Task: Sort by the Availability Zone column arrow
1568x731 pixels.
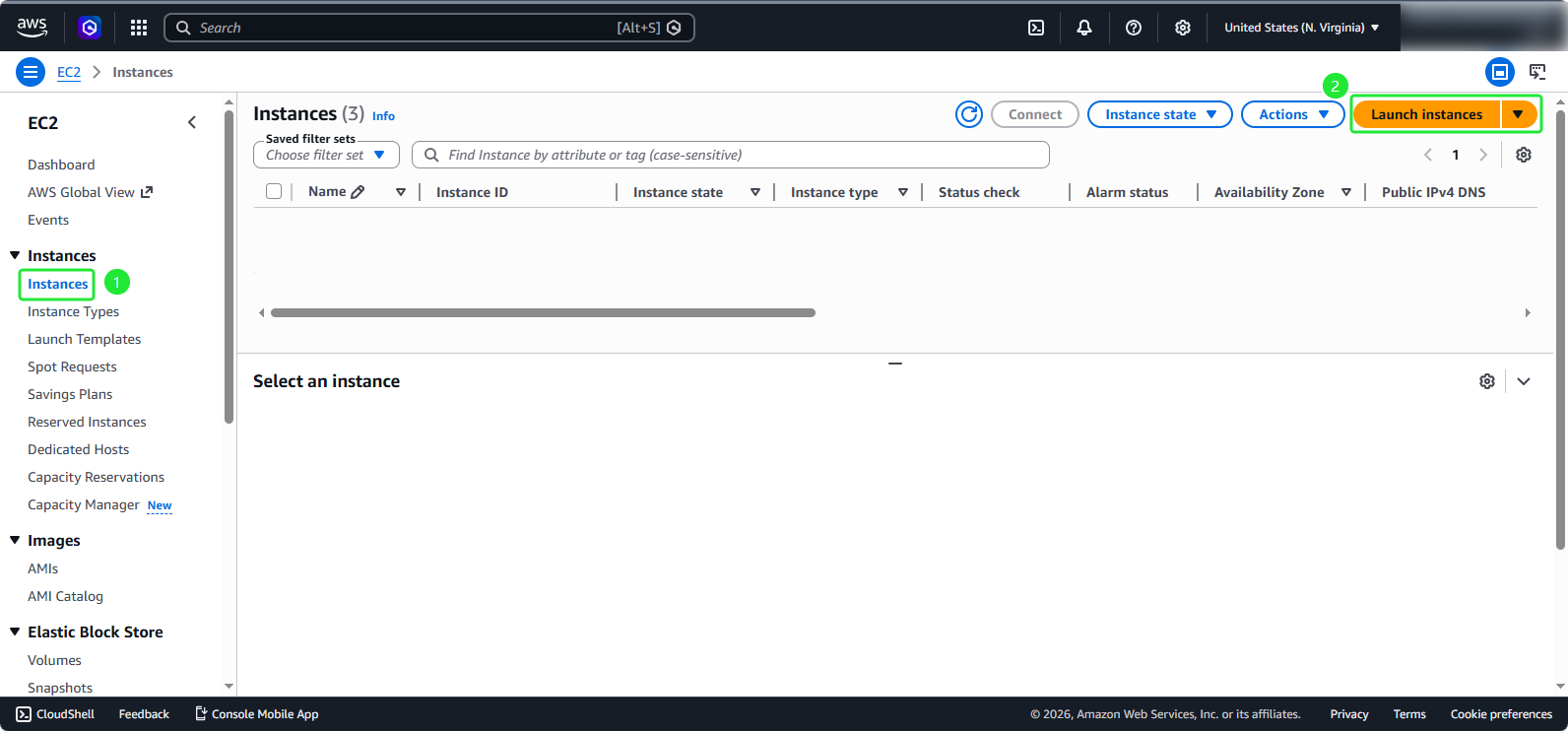Action: tap(1346, 192)
